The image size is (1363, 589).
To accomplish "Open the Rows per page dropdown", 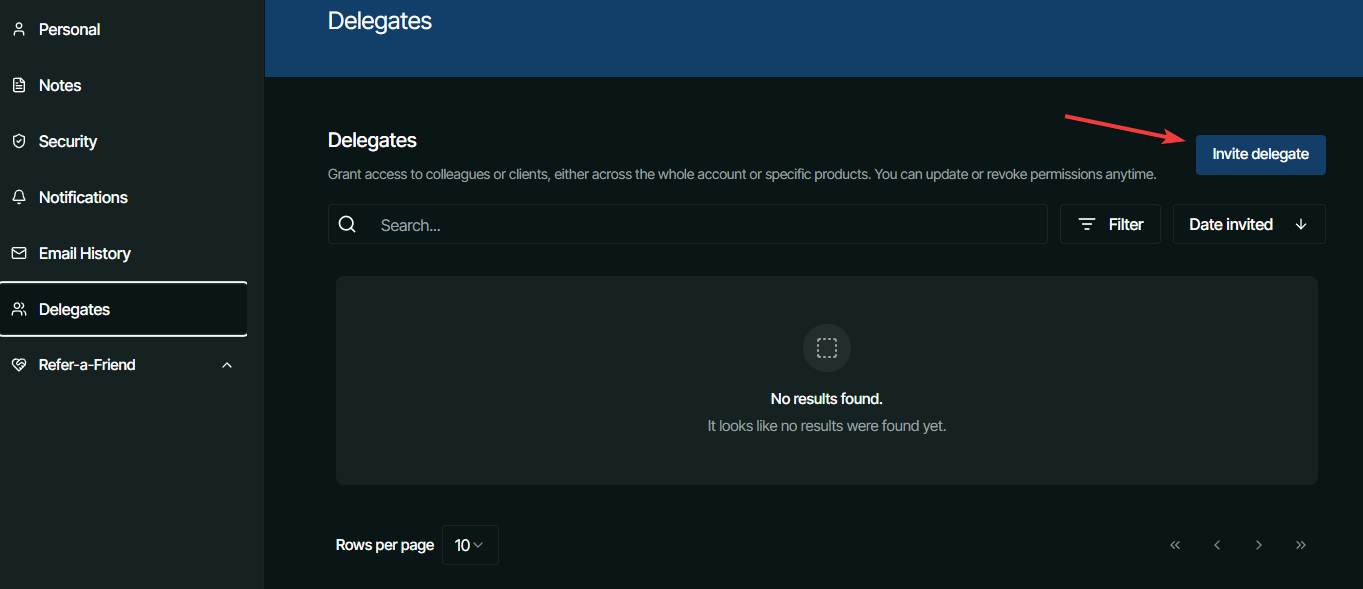I will point(469,544).
